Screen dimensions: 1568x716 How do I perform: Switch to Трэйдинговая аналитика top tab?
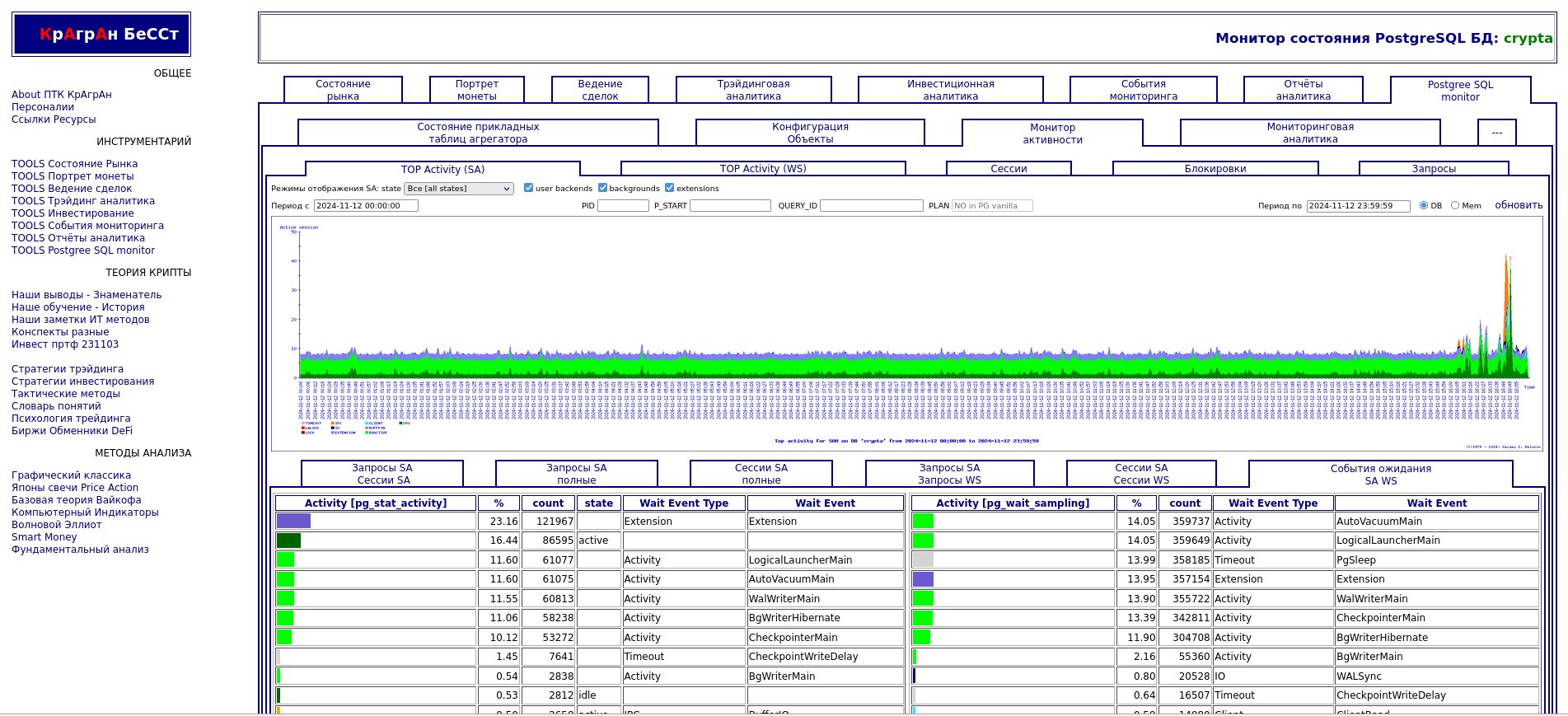pyautogui.click(x=753, y=90)
